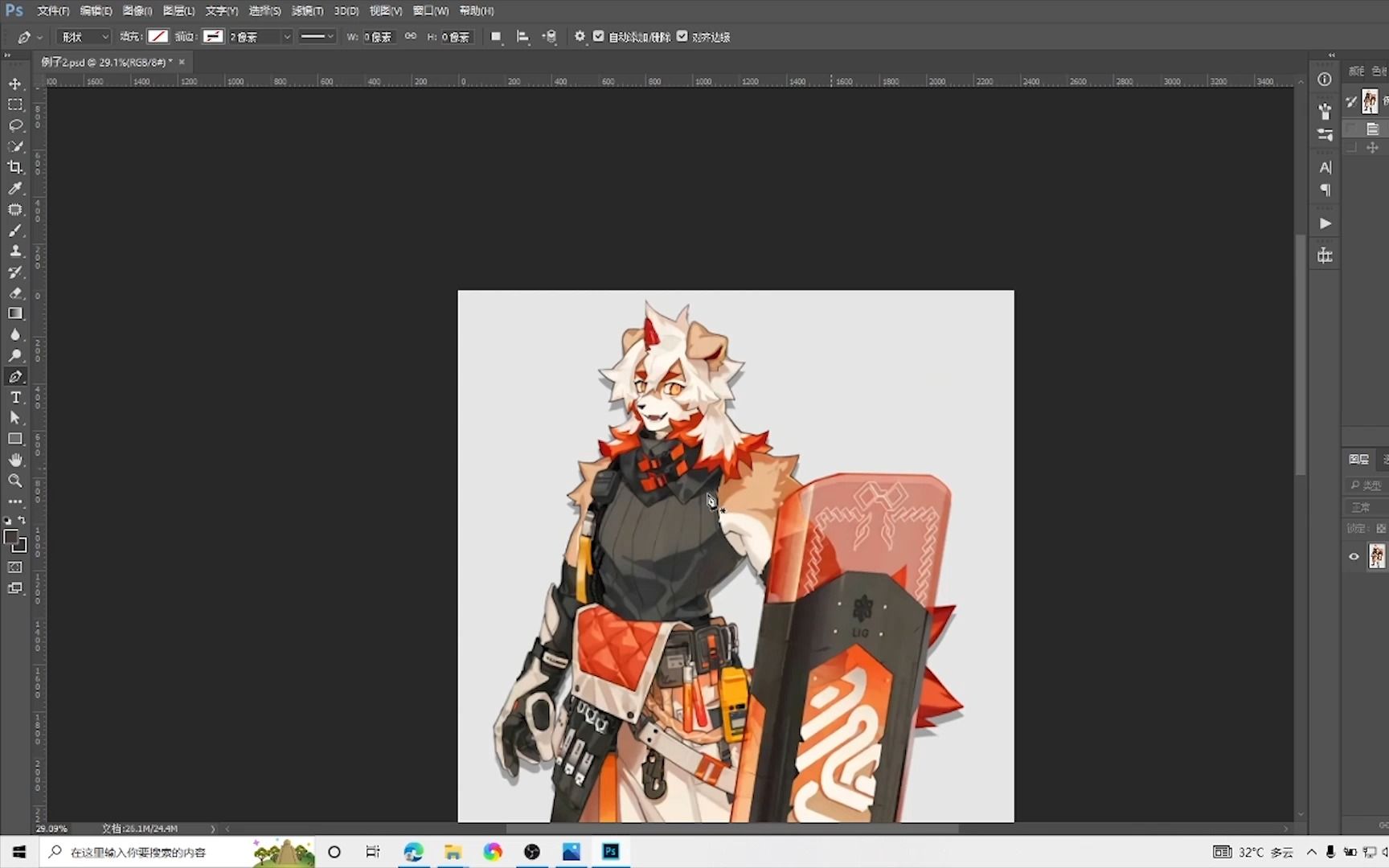1389x868 pixels.
Task: Hide the layer with eye icon
Action: point(1354,556)
